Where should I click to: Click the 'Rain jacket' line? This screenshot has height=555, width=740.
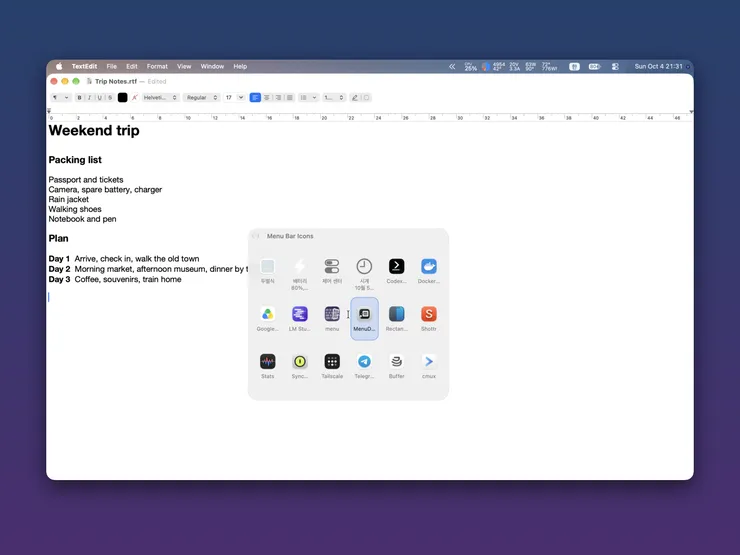click(x=68, y=199)
